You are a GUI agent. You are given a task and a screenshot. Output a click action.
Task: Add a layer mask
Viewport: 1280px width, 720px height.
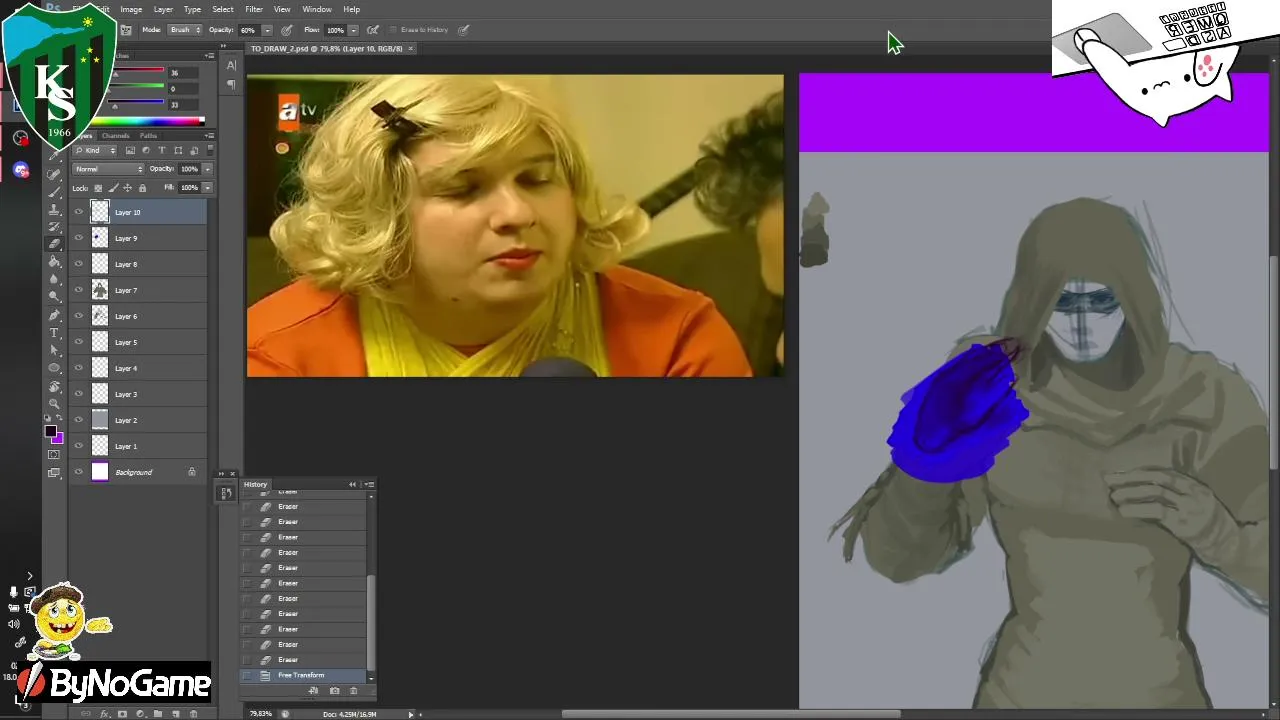pos(122,714)
